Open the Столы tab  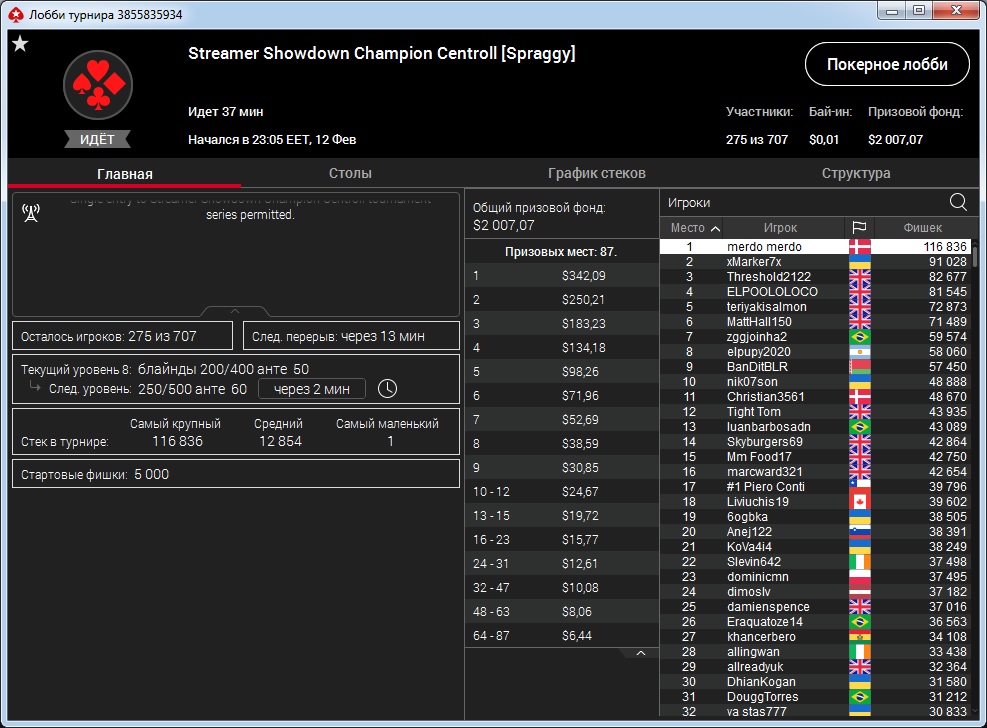point(350,173)
